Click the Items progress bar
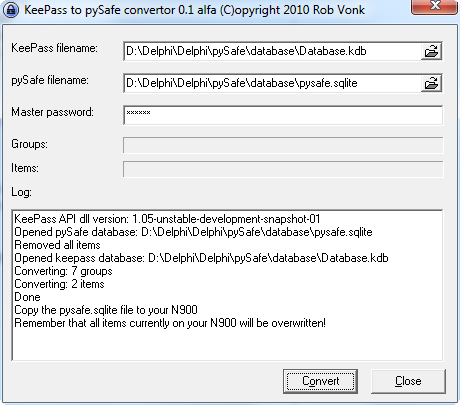460x405 pixels. tap(283, 169)
